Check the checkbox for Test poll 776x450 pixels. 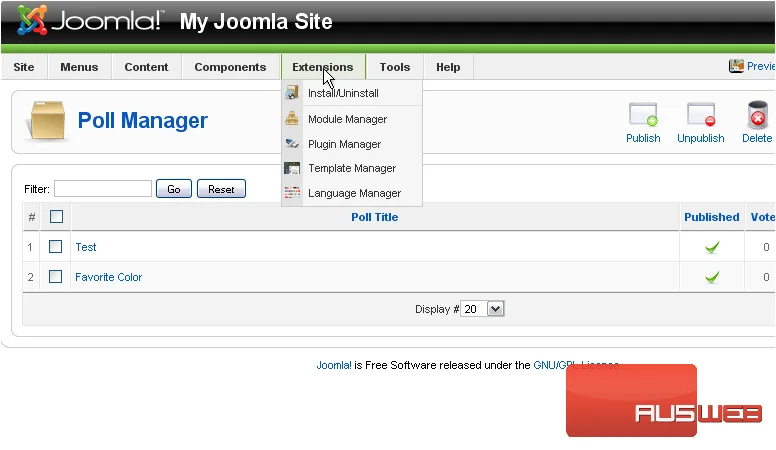point(55,247)
